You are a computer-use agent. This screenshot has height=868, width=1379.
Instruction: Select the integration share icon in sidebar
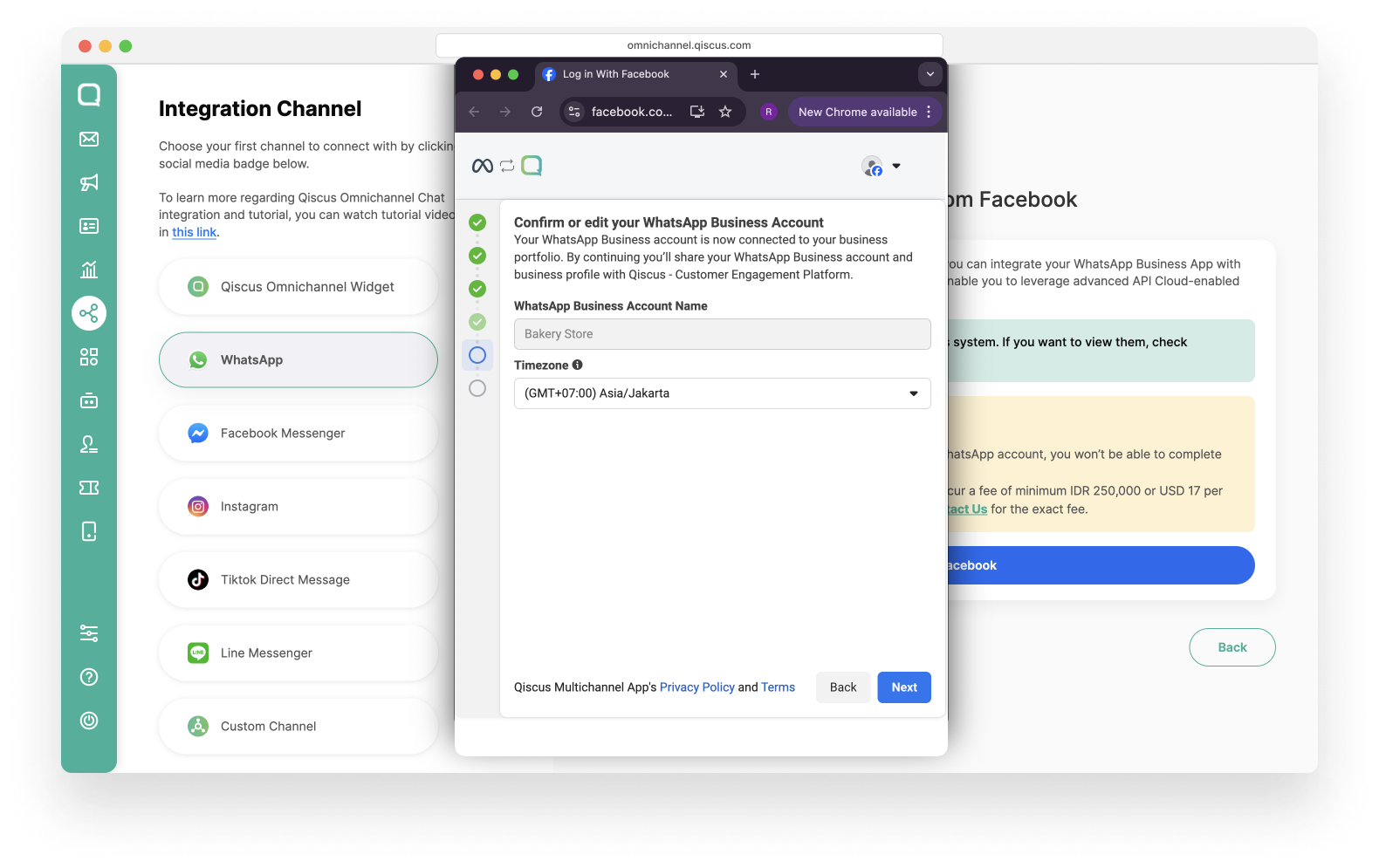[89, 313]
